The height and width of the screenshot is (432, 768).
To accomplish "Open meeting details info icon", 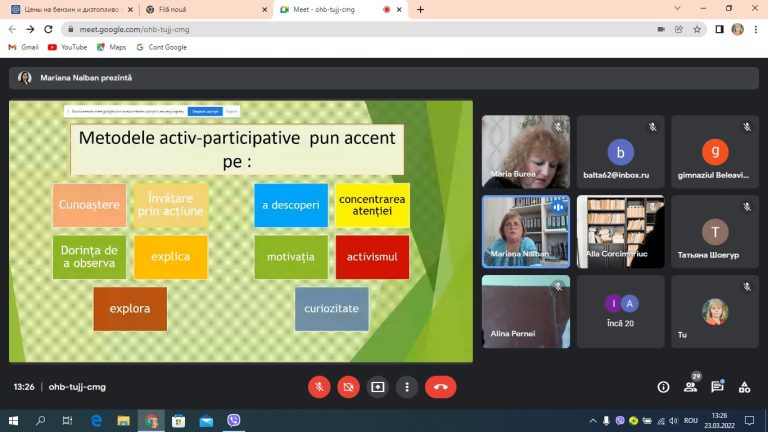I will 663,387.
